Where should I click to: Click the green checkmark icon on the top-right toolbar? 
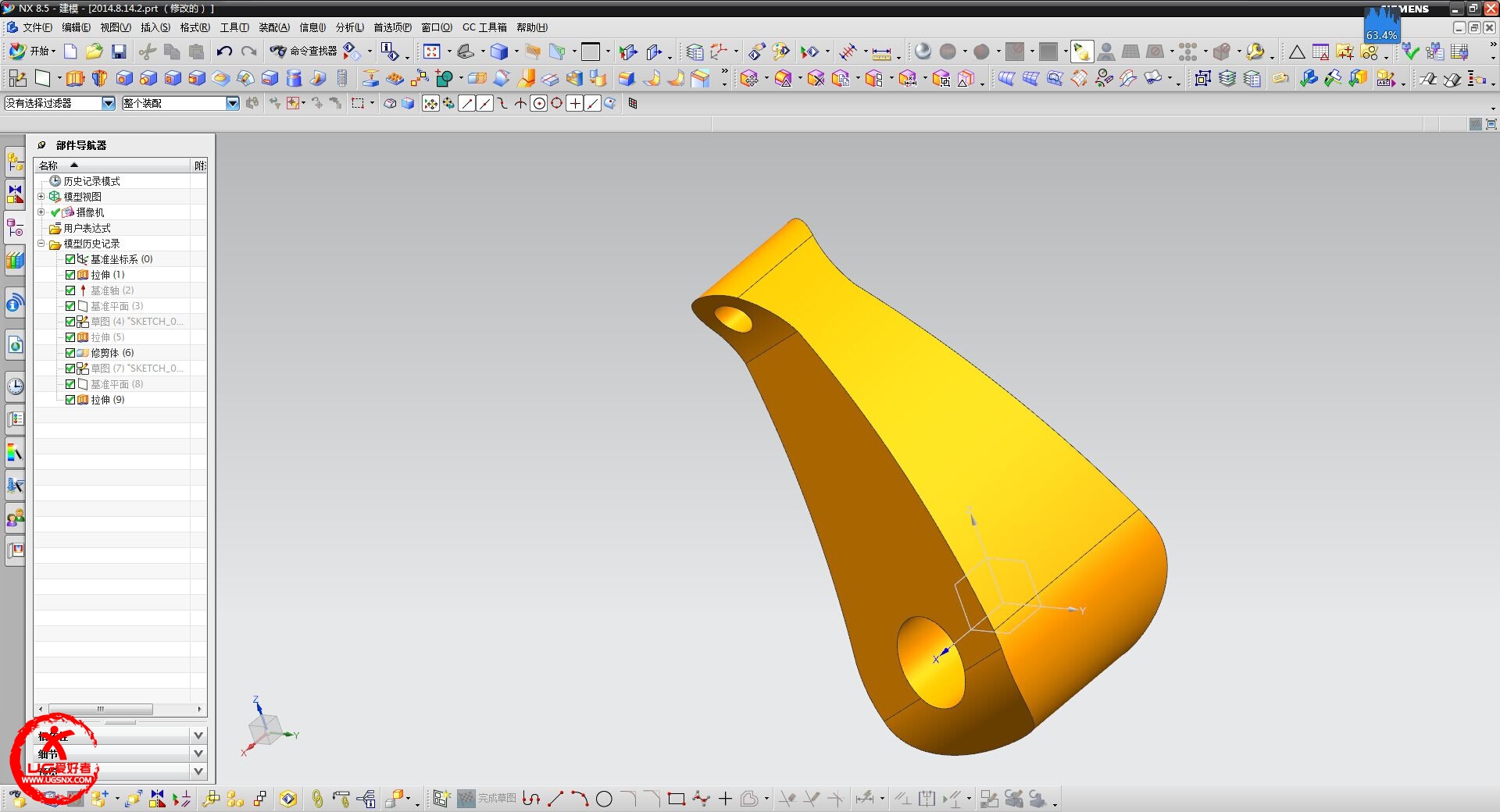pos(1410,52)
